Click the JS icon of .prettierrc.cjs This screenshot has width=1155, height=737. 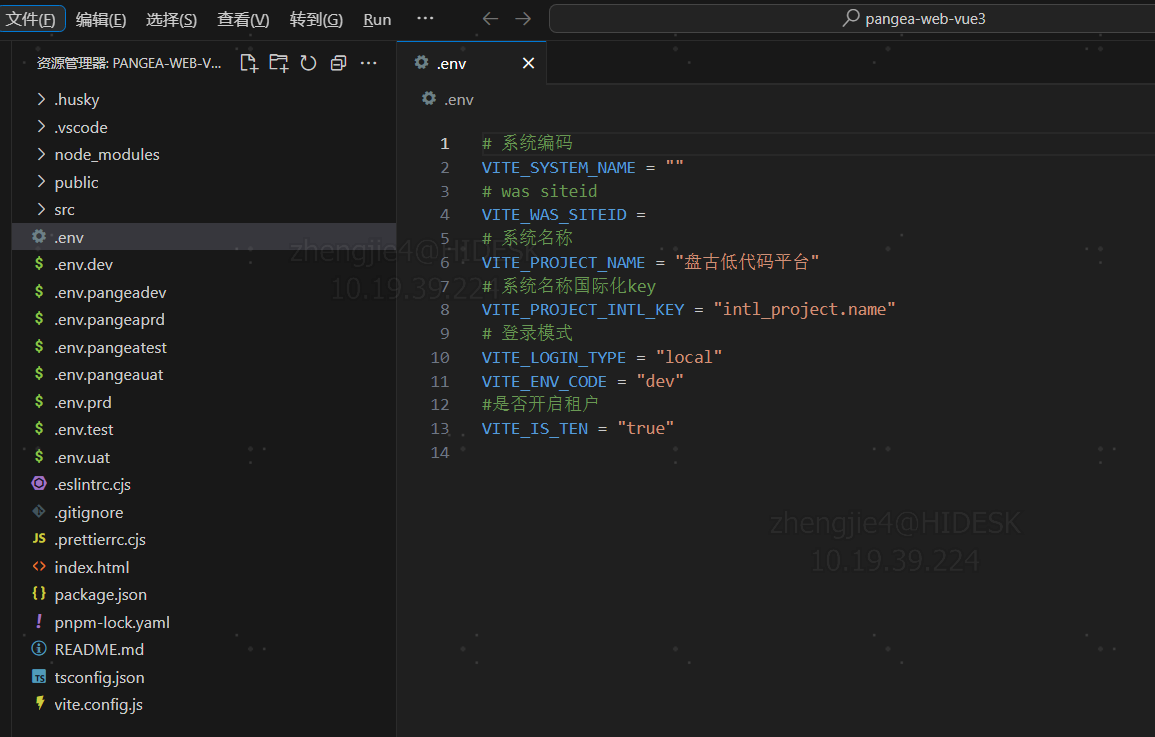click(x=39, y=539)
